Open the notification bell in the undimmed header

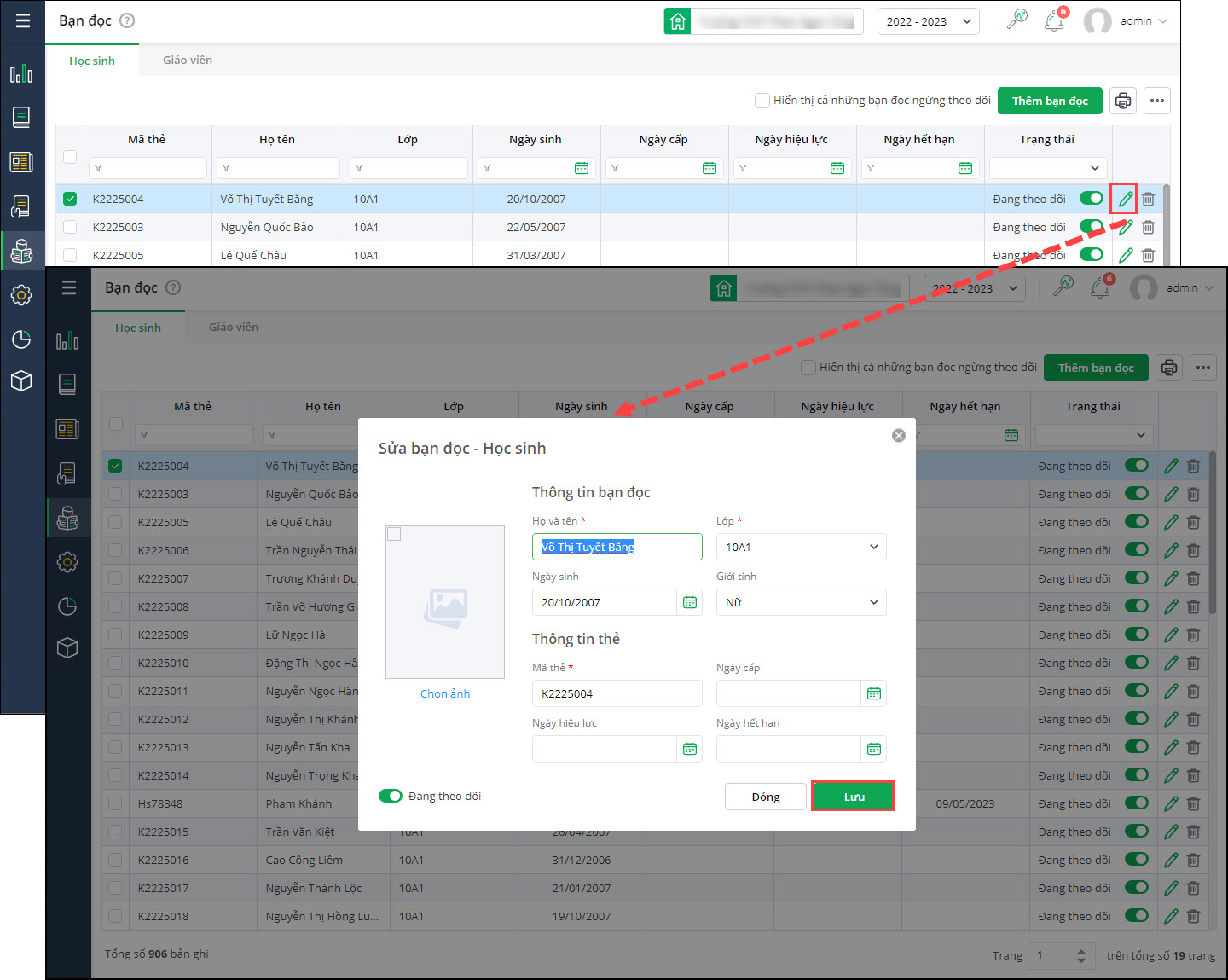click(1054, 21)
